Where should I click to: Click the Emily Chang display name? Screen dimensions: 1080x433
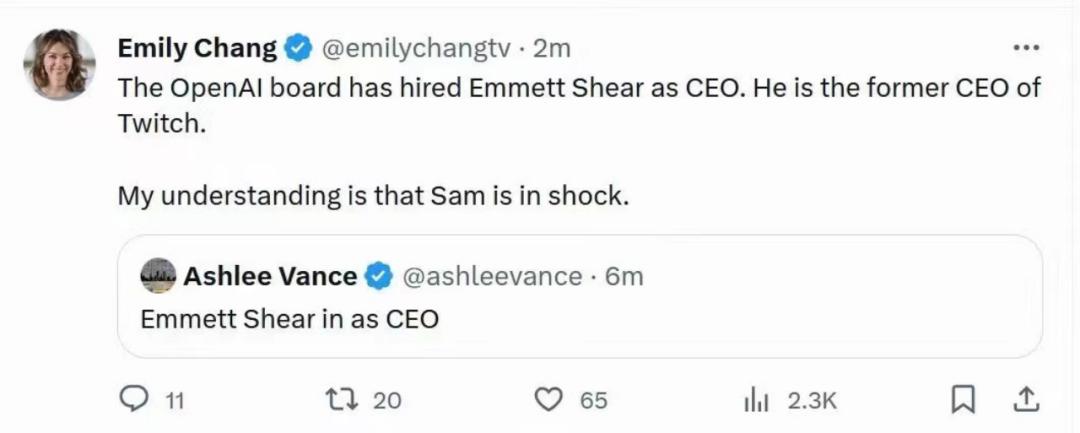point(197,48)
